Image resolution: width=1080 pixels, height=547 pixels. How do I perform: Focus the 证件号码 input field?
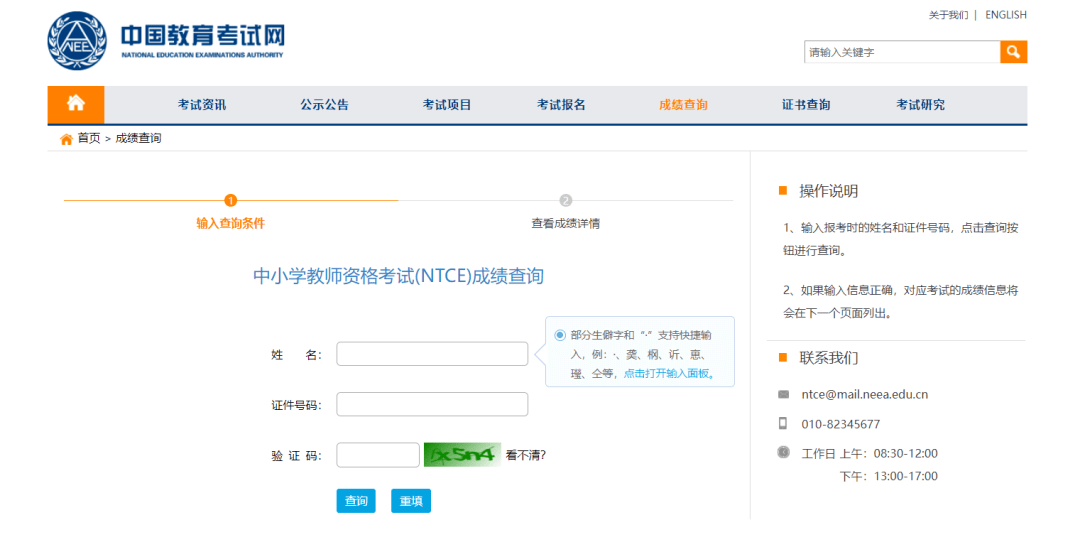pos(432,404)
